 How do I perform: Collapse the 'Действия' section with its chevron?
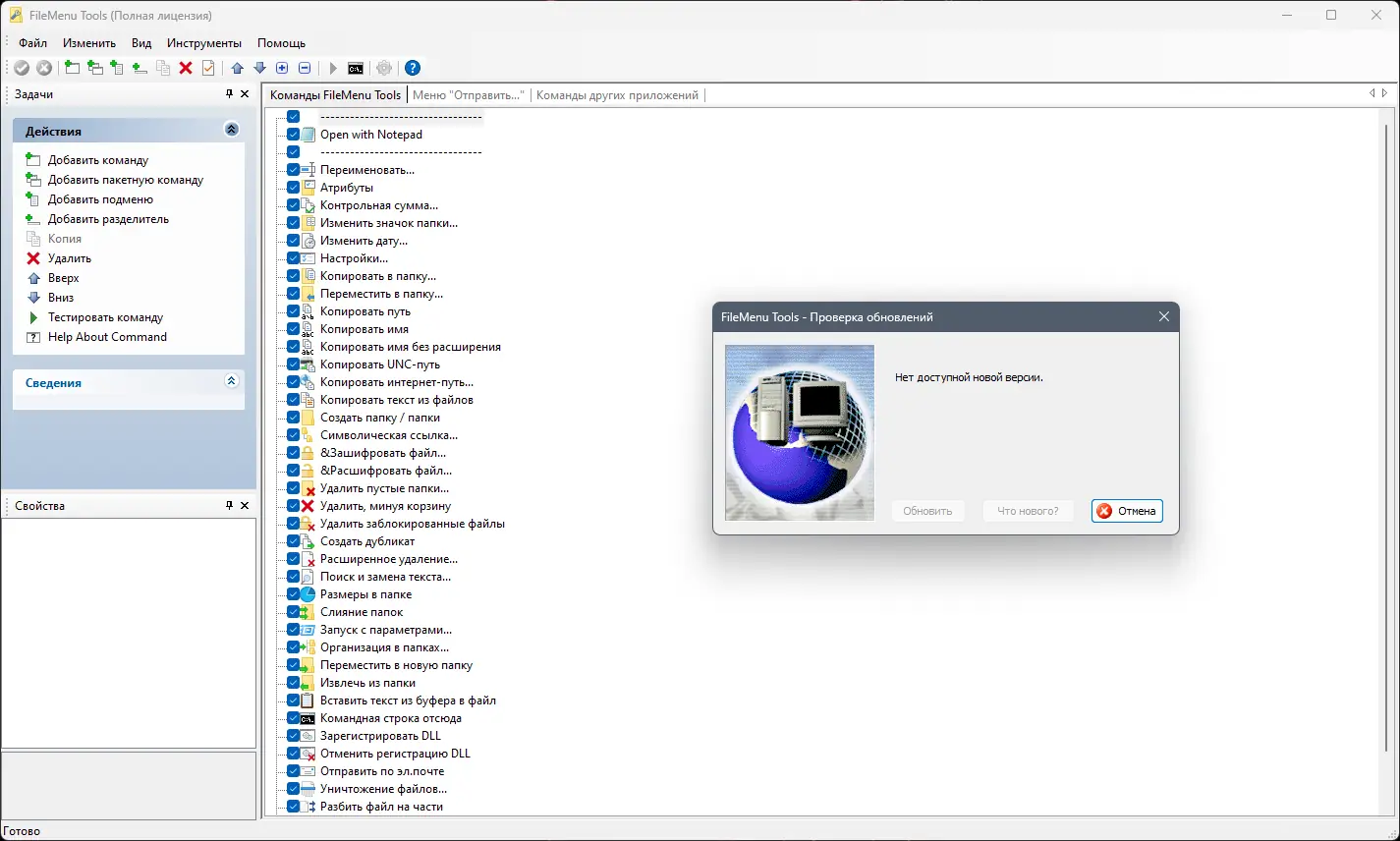[x=232, y=130]
